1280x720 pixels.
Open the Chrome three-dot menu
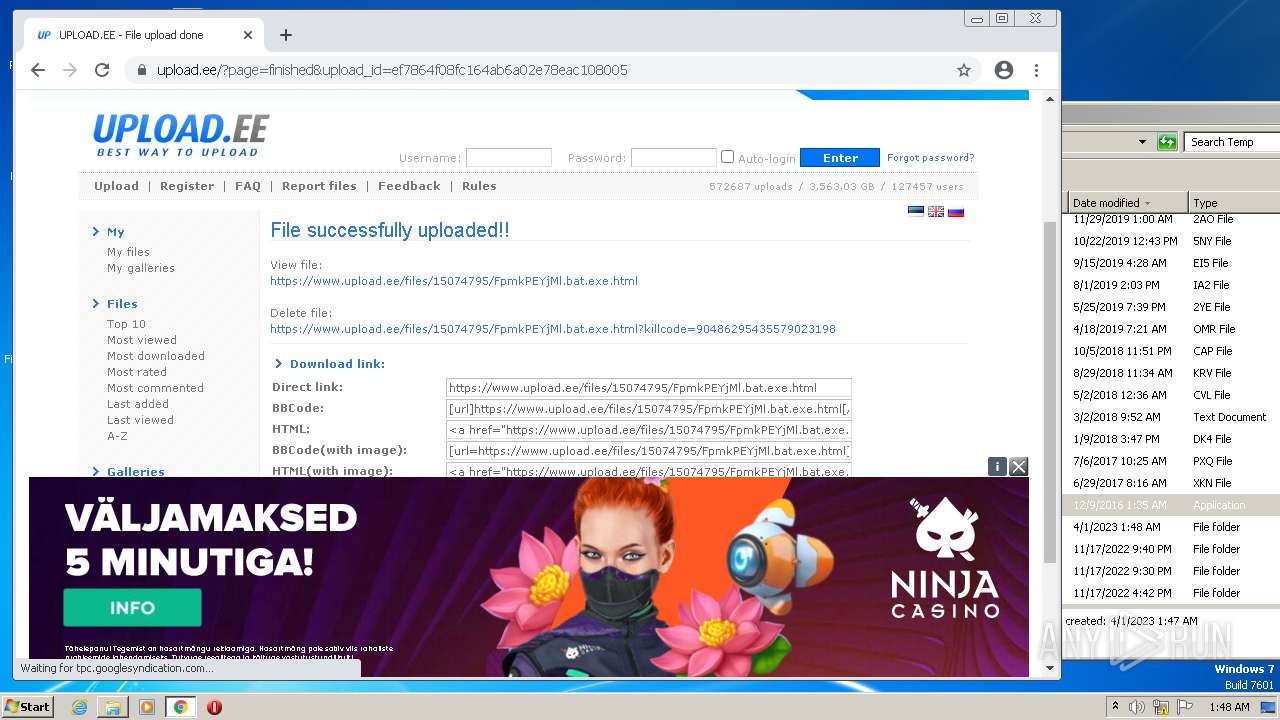coord(1036,70)
